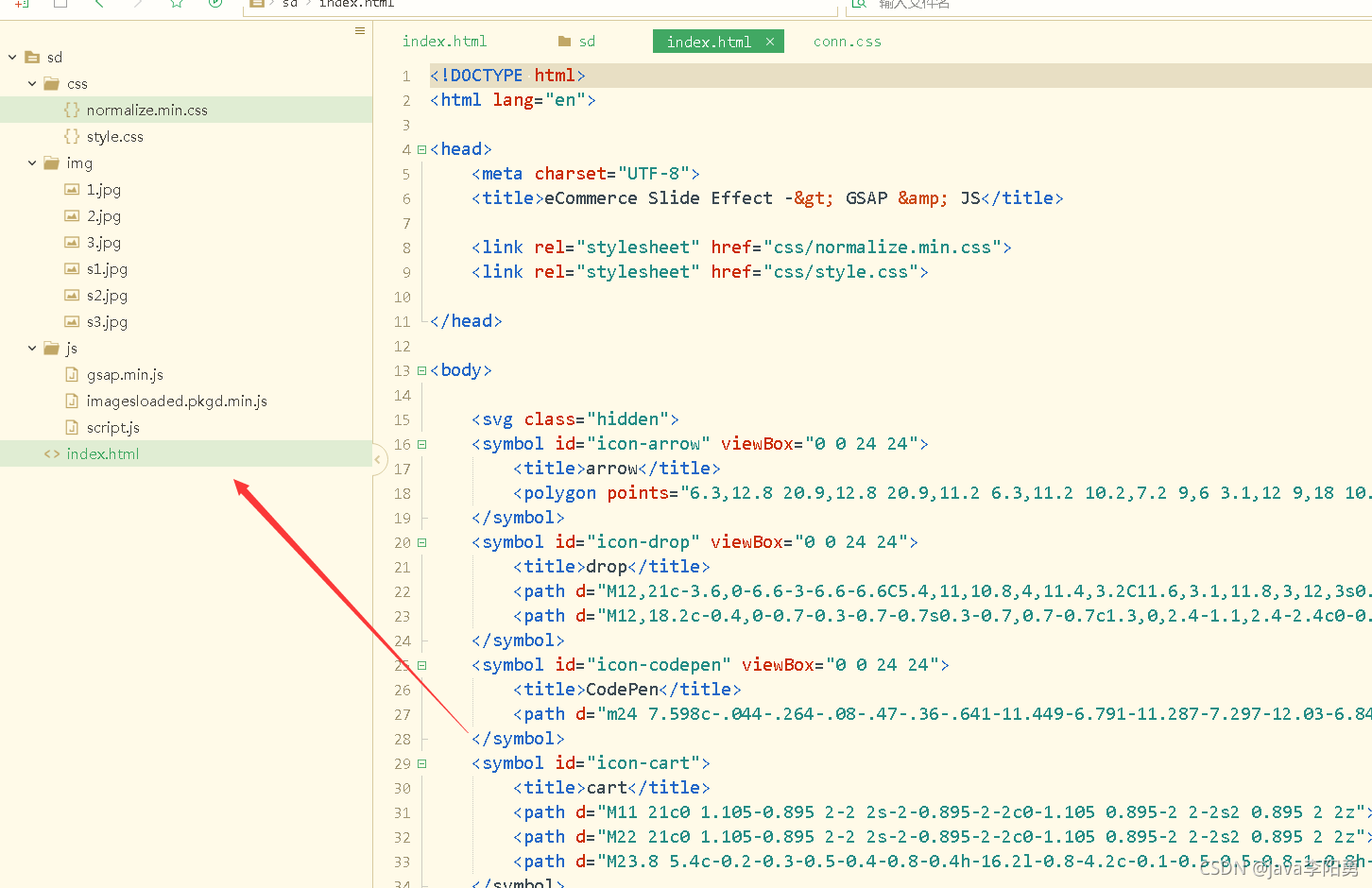Fold the icon-cart symbol at line 29
The height and width of the screenshot is (888, 1372).
(421, 763)
